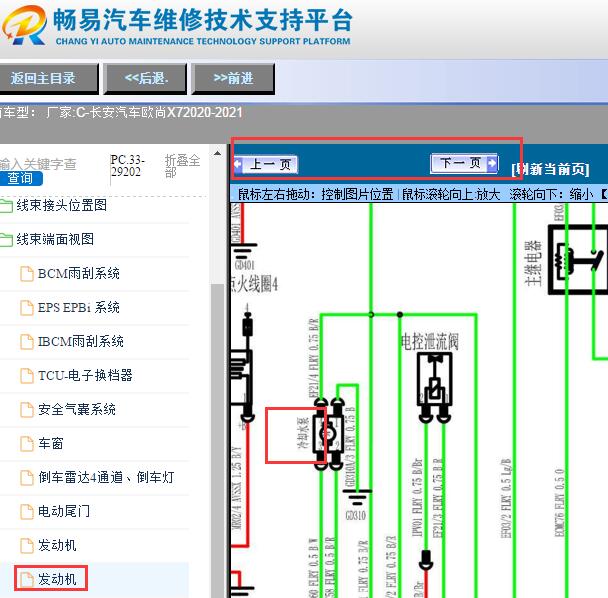Image resolution: width=608 pixels, height=598 pixels.
Task: Click file icon beside 倒车雷达4通道、倒车灯
Action: (27, 478)
